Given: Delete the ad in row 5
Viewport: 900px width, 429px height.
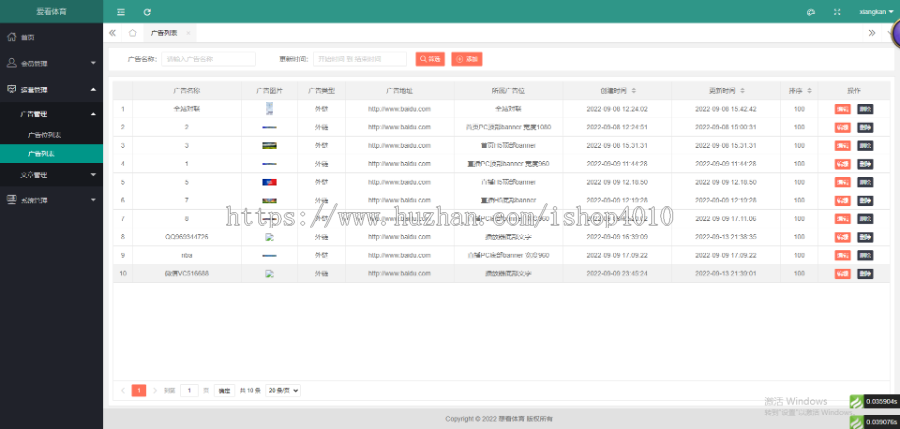Looking at the screenshot, I should [x=865, y=183].
